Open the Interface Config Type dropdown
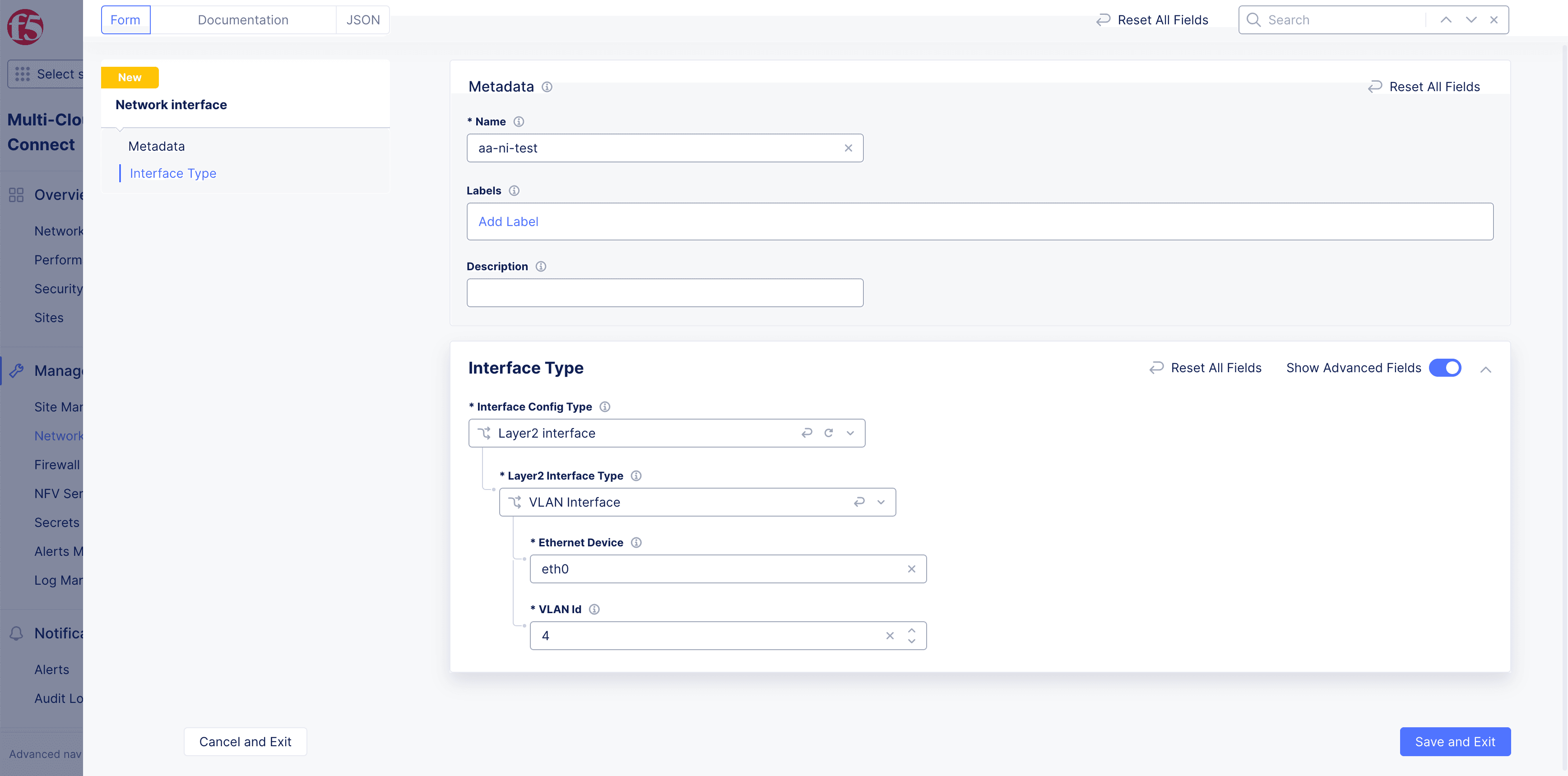 click(x=850, y=433)
